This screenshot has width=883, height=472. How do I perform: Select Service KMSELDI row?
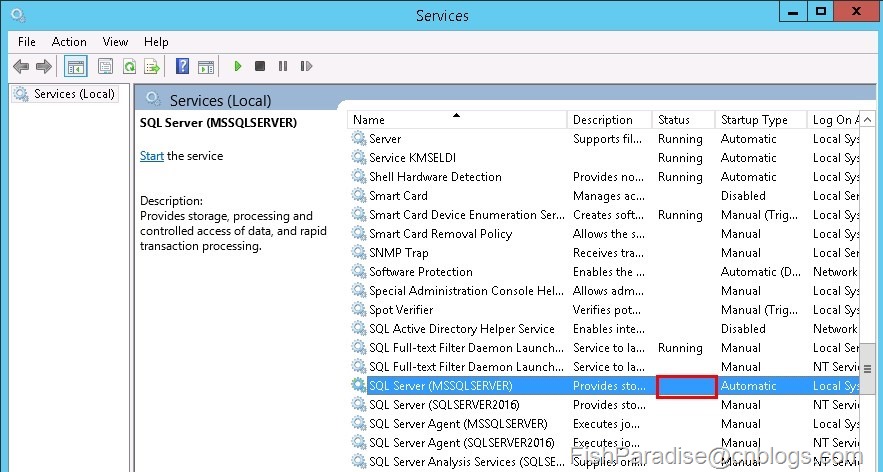(x=604, y=158)
